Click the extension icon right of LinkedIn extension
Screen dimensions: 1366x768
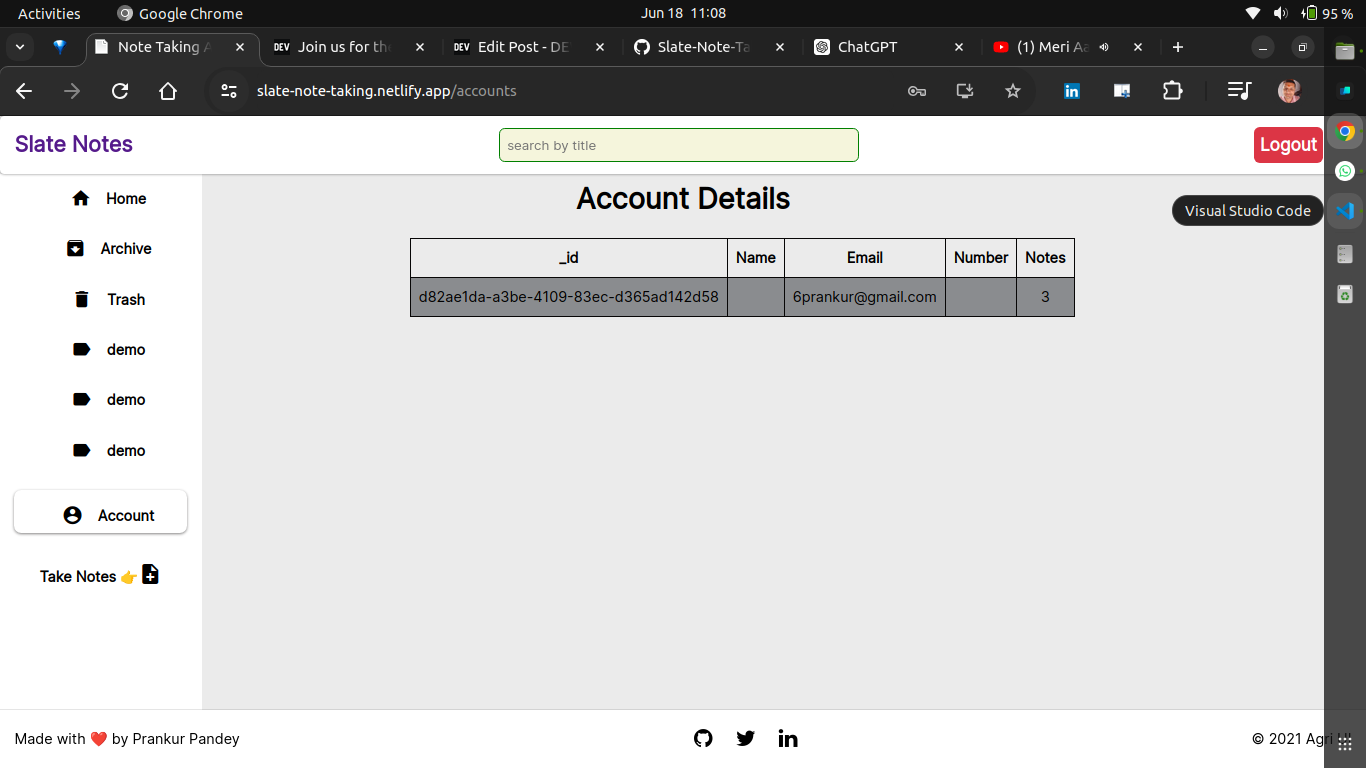point(1122,91)
